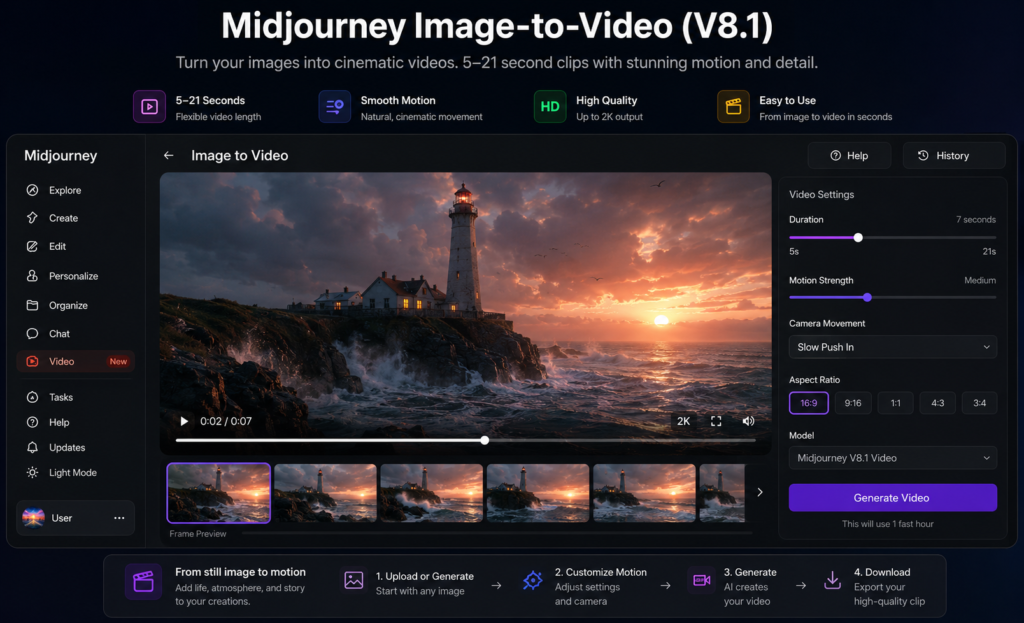Click the video progress bar handle
The width and height of the screenshot is (1024, 623).
point(485,440)
